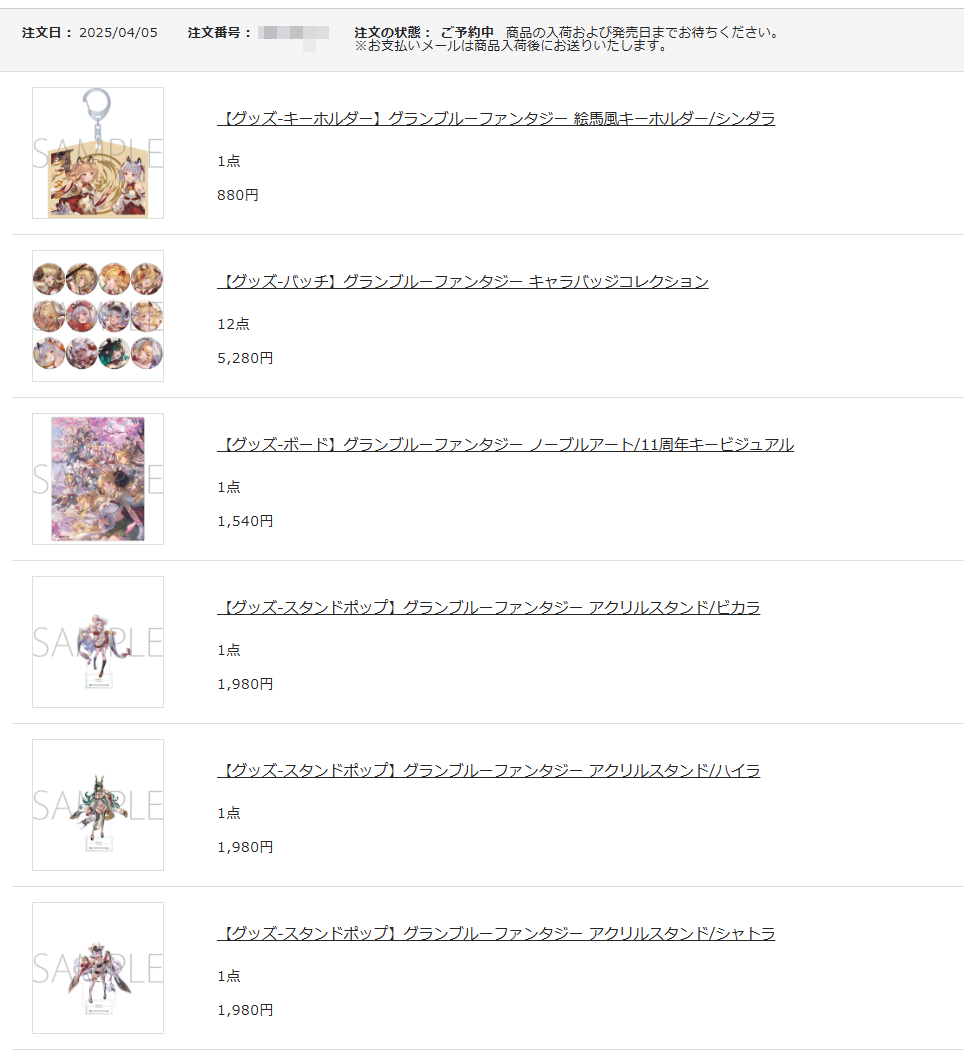
Task: Click the 11th anniversary key visual thumbnail
Action: (x=98, y=479)
